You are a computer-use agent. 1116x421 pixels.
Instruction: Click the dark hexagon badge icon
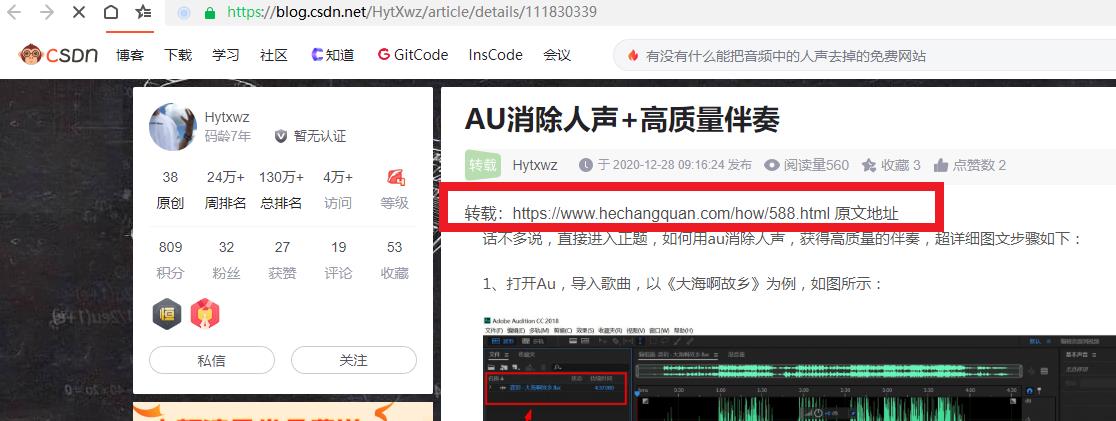[x=167, y=314]
